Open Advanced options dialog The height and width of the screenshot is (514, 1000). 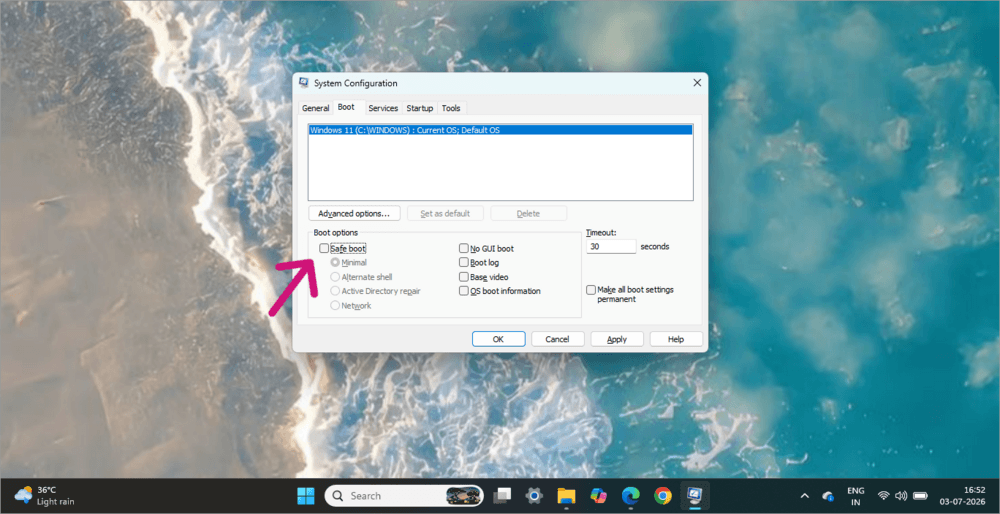point(354,214)
